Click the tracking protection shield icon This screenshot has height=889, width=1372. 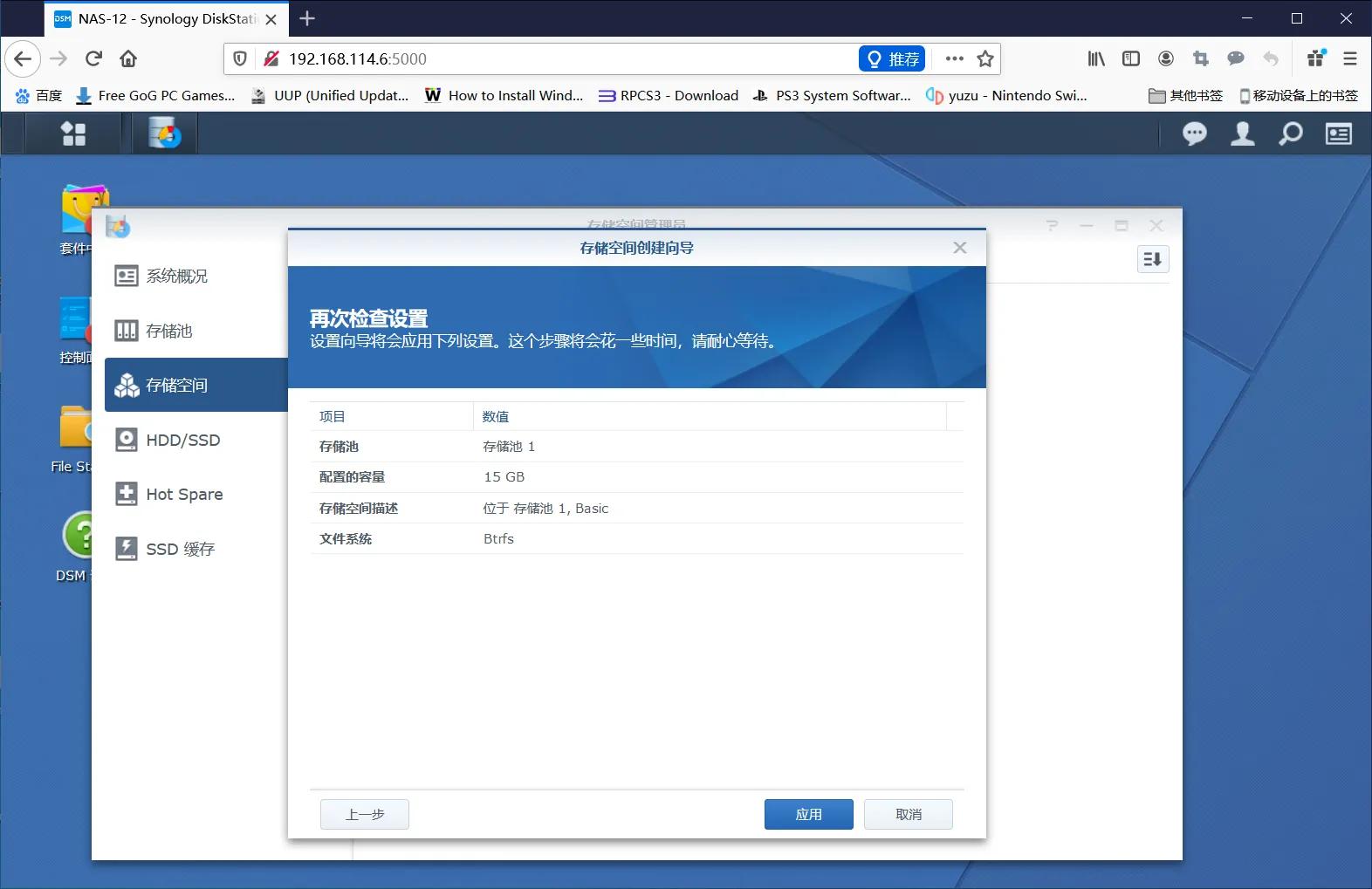pyautogui.click(x=240, y=58)
